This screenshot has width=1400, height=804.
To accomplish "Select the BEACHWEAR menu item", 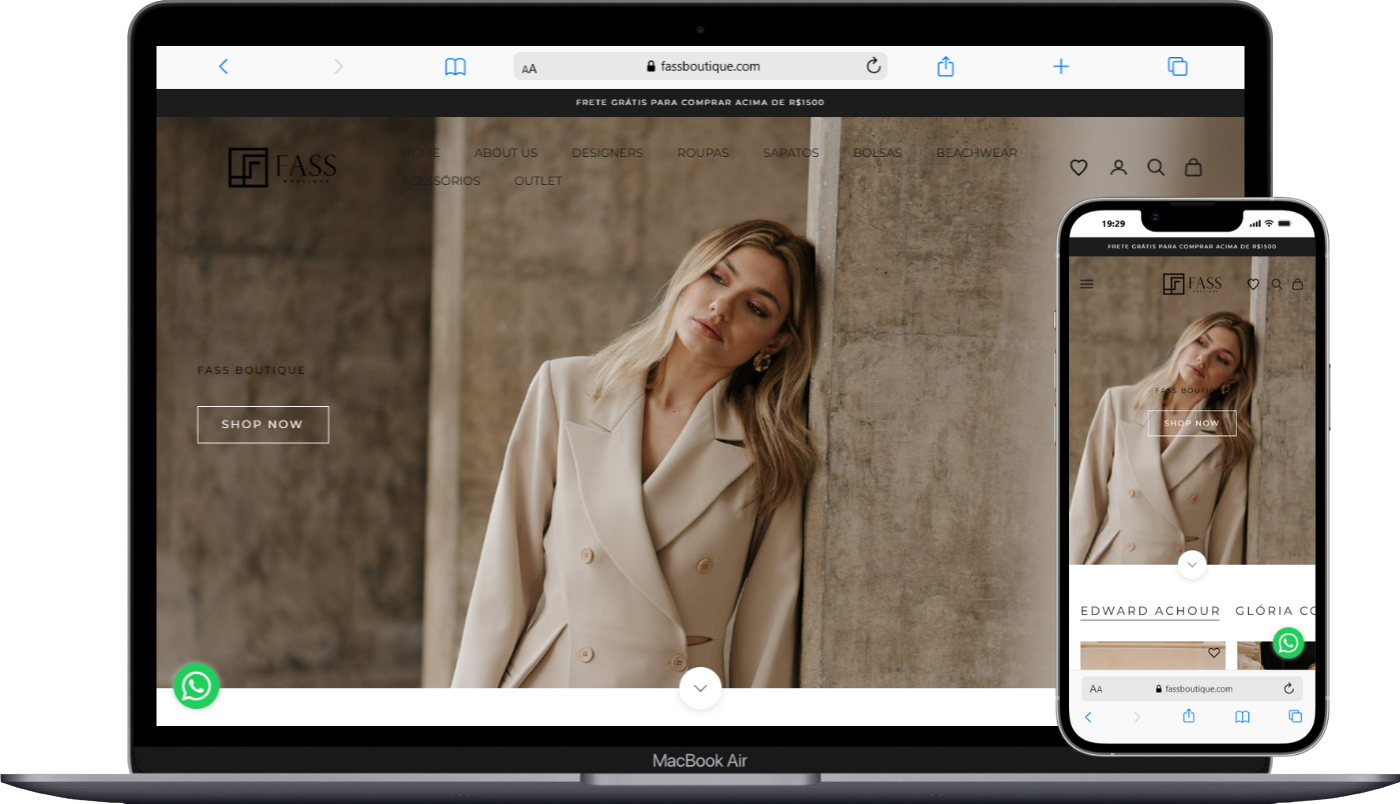I will 976,153.
